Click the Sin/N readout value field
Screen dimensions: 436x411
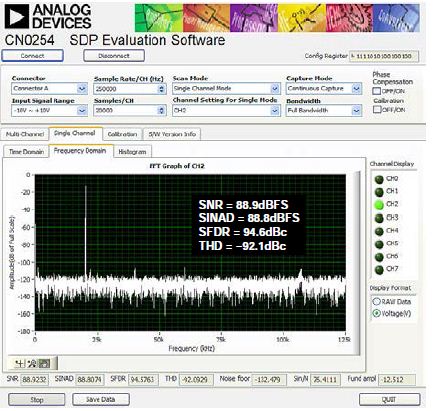pos(325,379)
